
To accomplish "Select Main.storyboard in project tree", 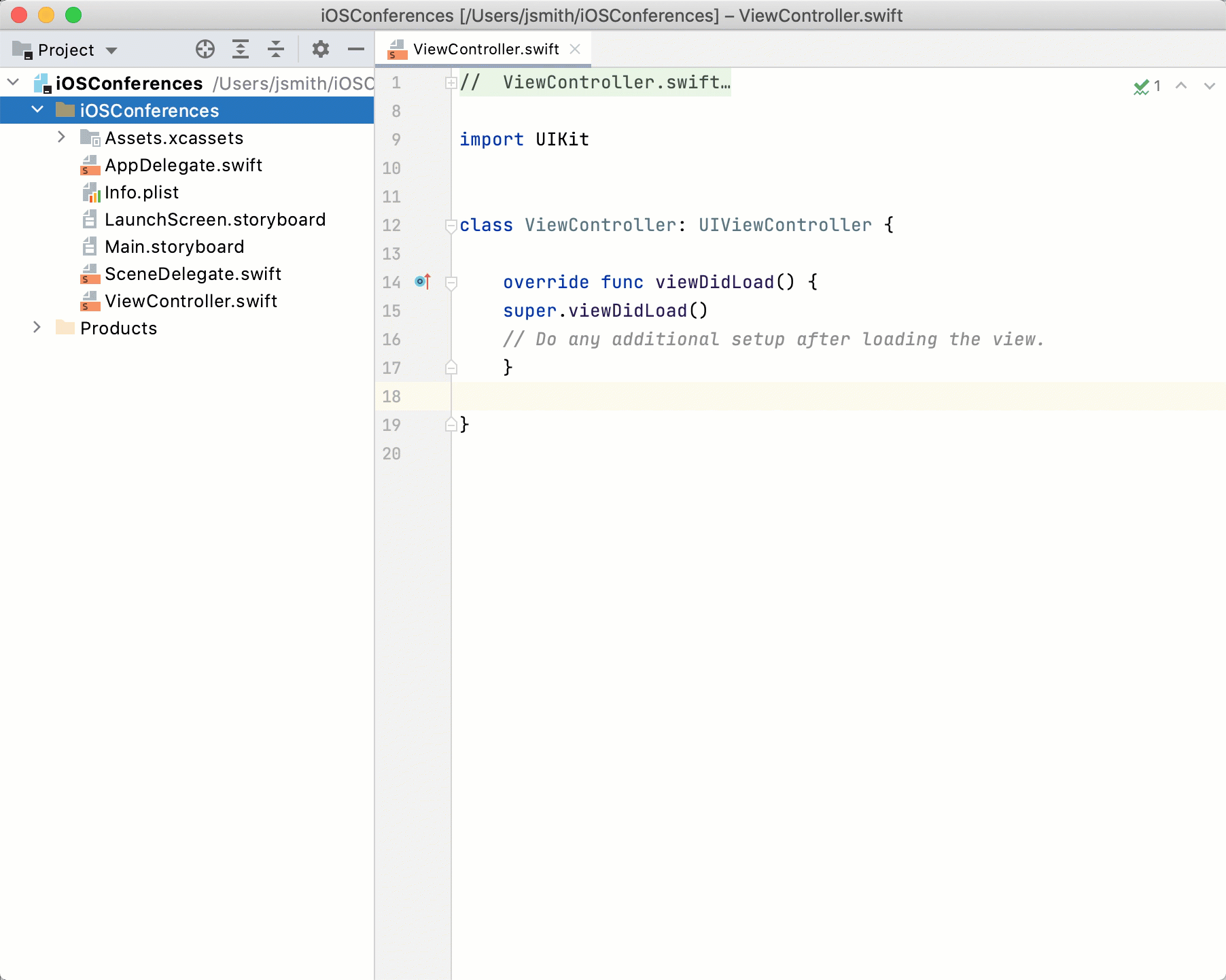I will 174,247.
